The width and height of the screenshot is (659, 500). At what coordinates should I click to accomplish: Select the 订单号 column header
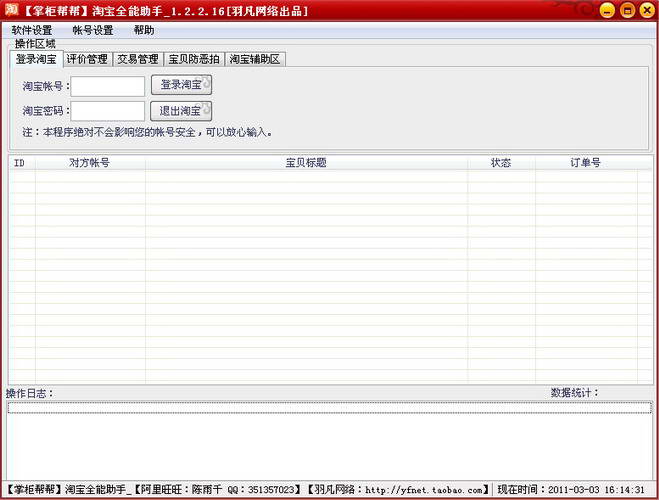coord(585,162)
